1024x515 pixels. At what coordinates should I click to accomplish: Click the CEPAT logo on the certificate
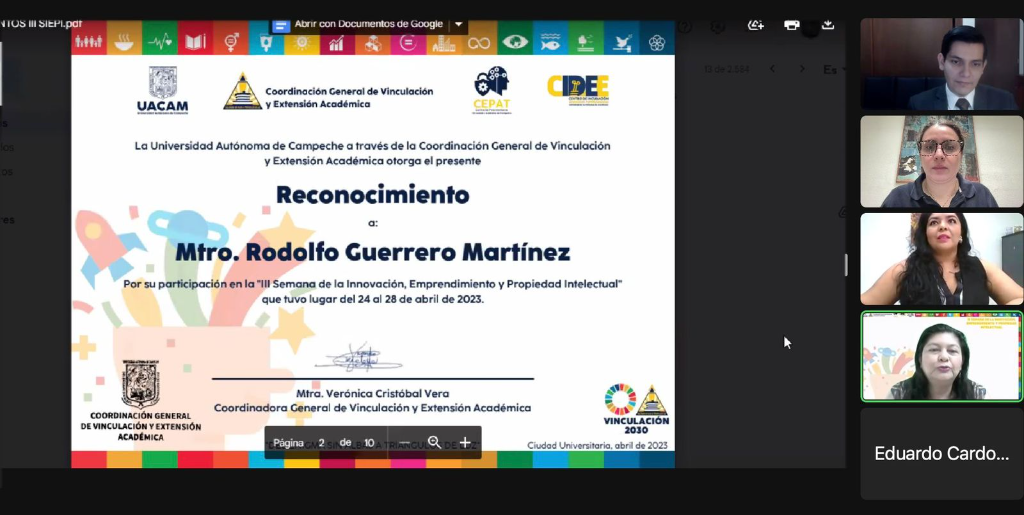492,90
